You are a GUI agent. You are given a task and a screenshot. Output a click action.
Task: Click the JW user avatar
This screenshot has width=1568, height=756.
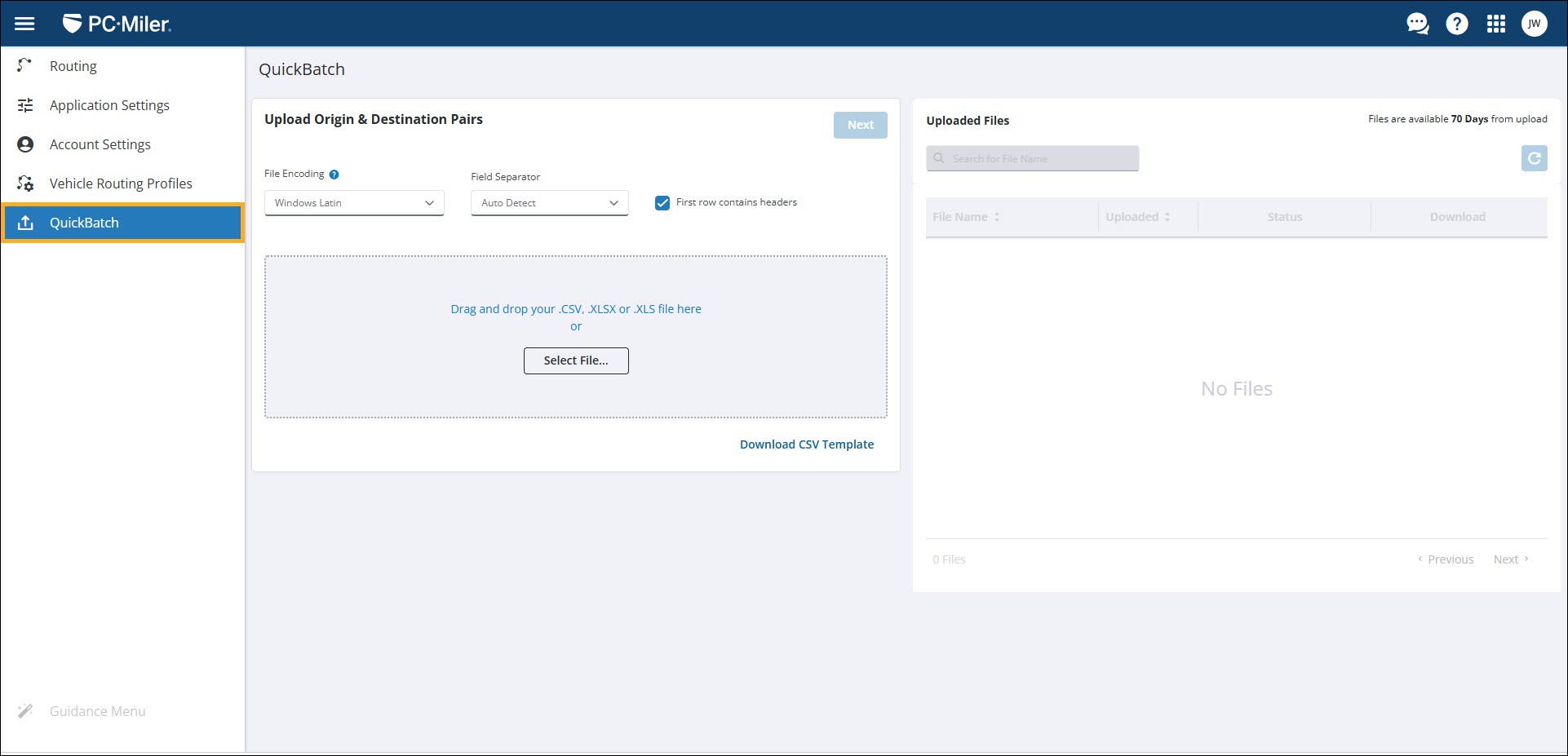[1535, 24]
